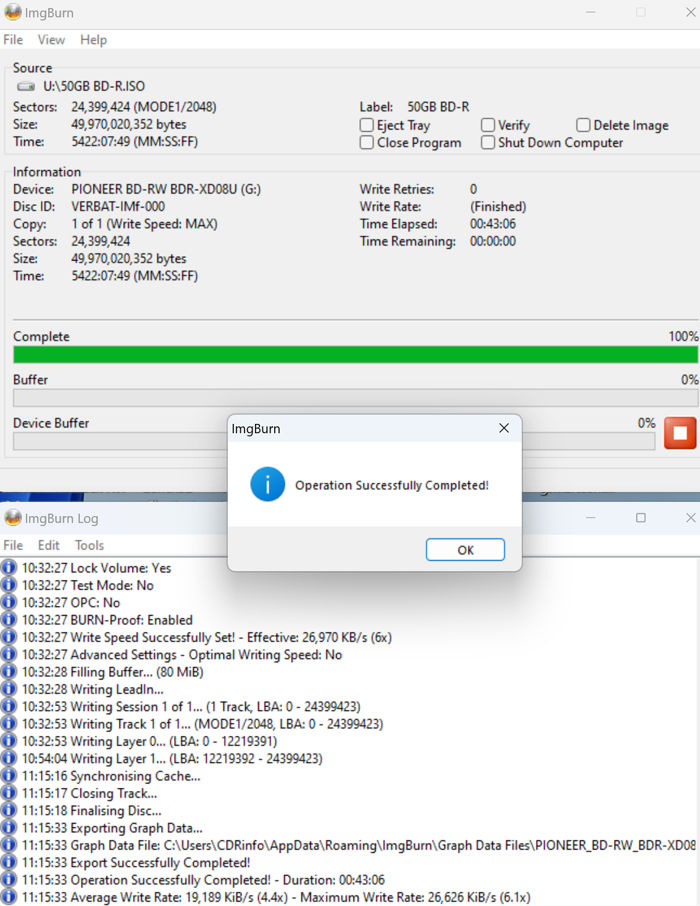Close the ImgBurn completion dialog with X
The width and height of the screenshot is (700, 906).
coord(504,428)
